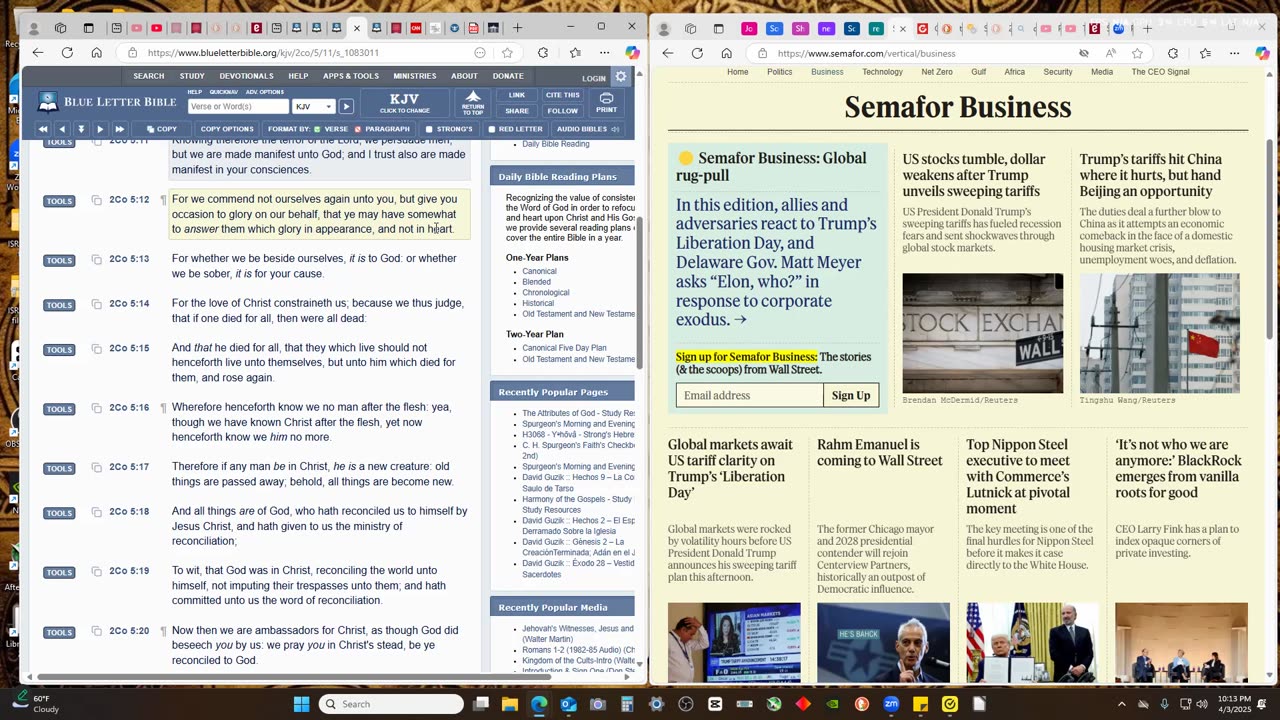The width and height of the screenshot is (1280, 720).
Task: Open Windows Start menu
Action: pos(301,704)
